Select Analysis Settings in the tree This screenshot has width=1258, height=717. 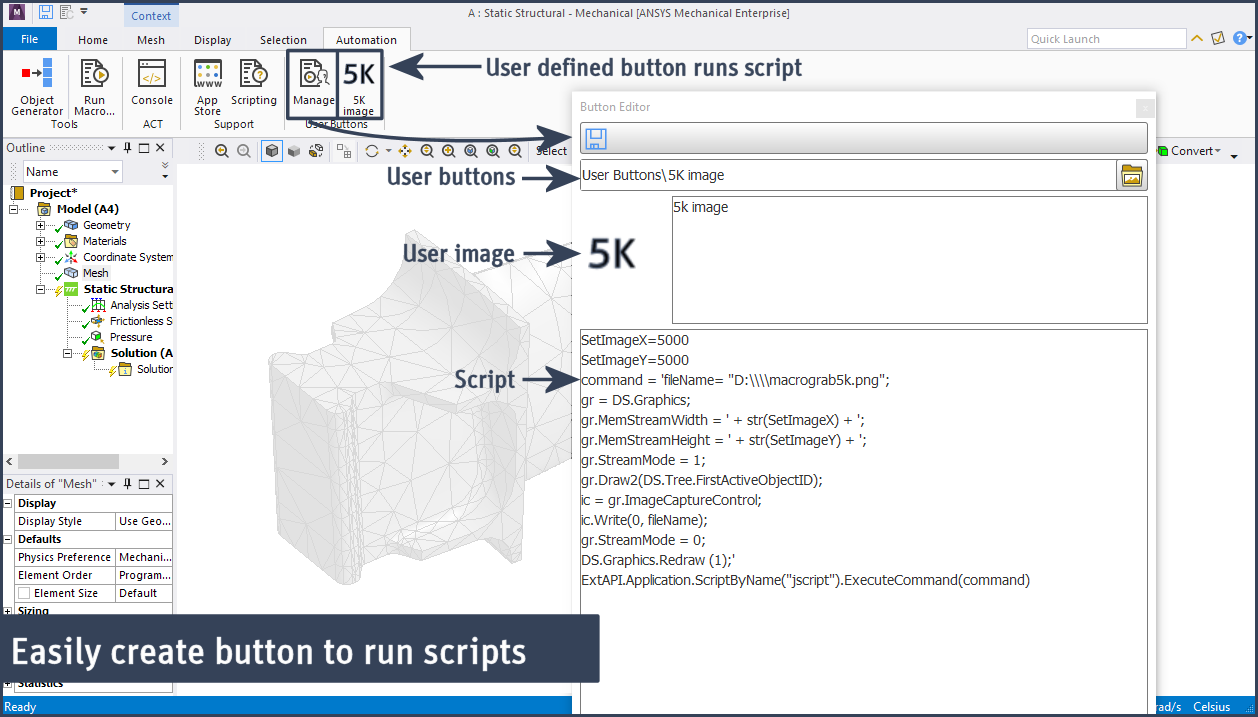click(x=141, y=305)
